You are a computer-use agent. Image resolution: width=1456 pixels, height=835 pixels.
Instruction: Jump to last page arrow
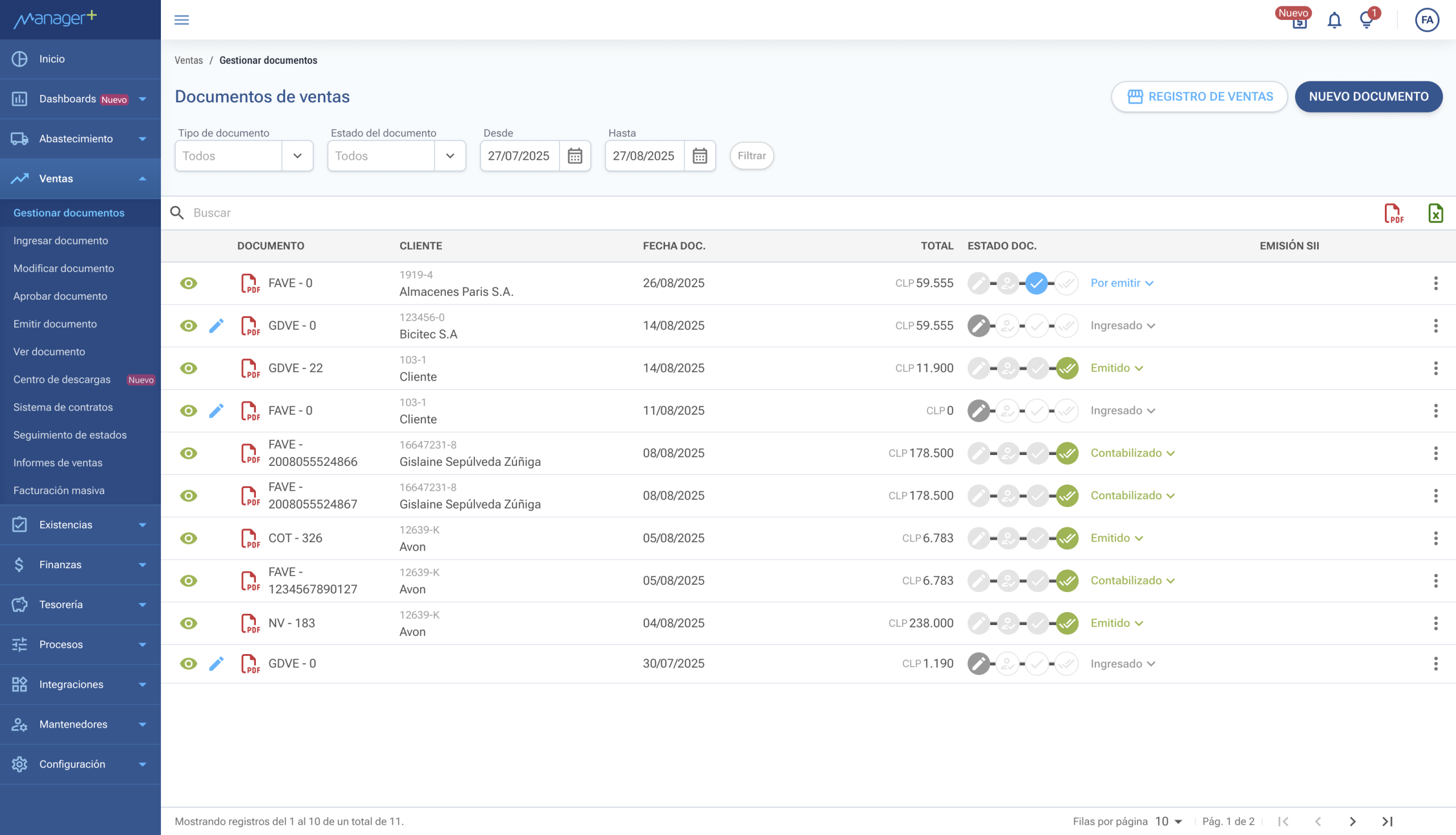click(1387, 821)
